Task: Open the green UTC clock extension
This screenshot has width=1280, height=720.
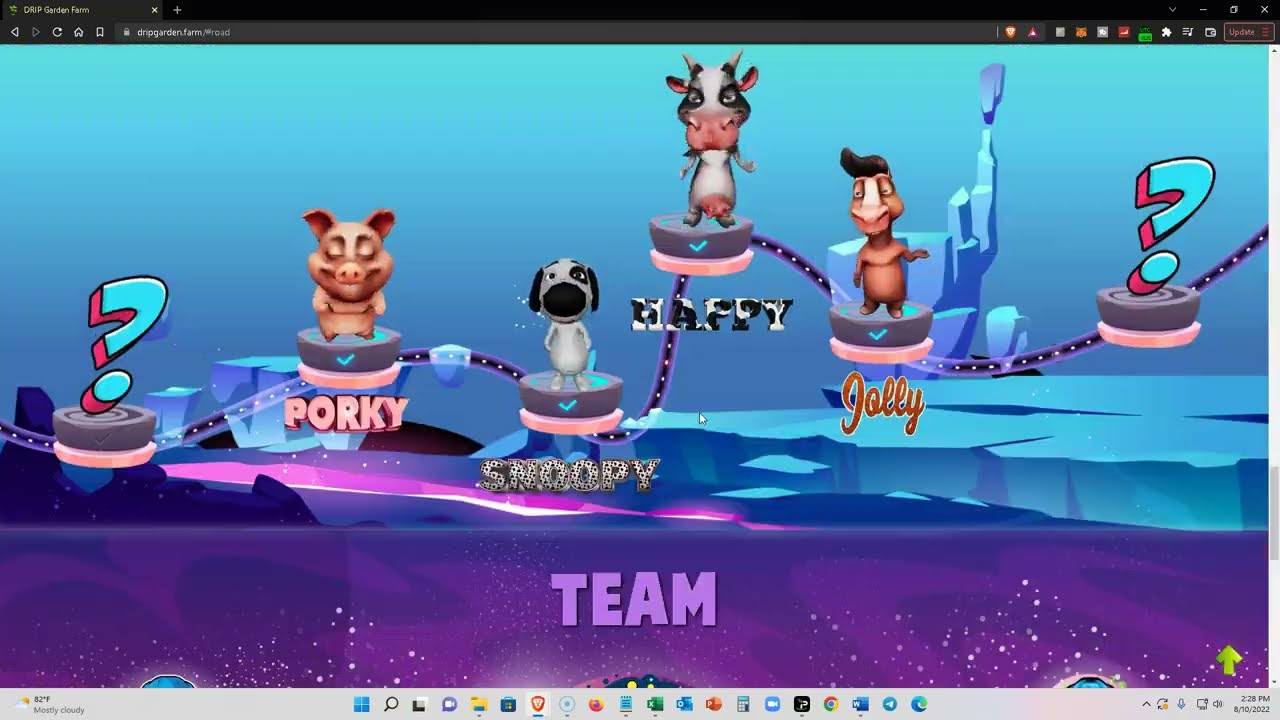Action: coord(1145,33)
